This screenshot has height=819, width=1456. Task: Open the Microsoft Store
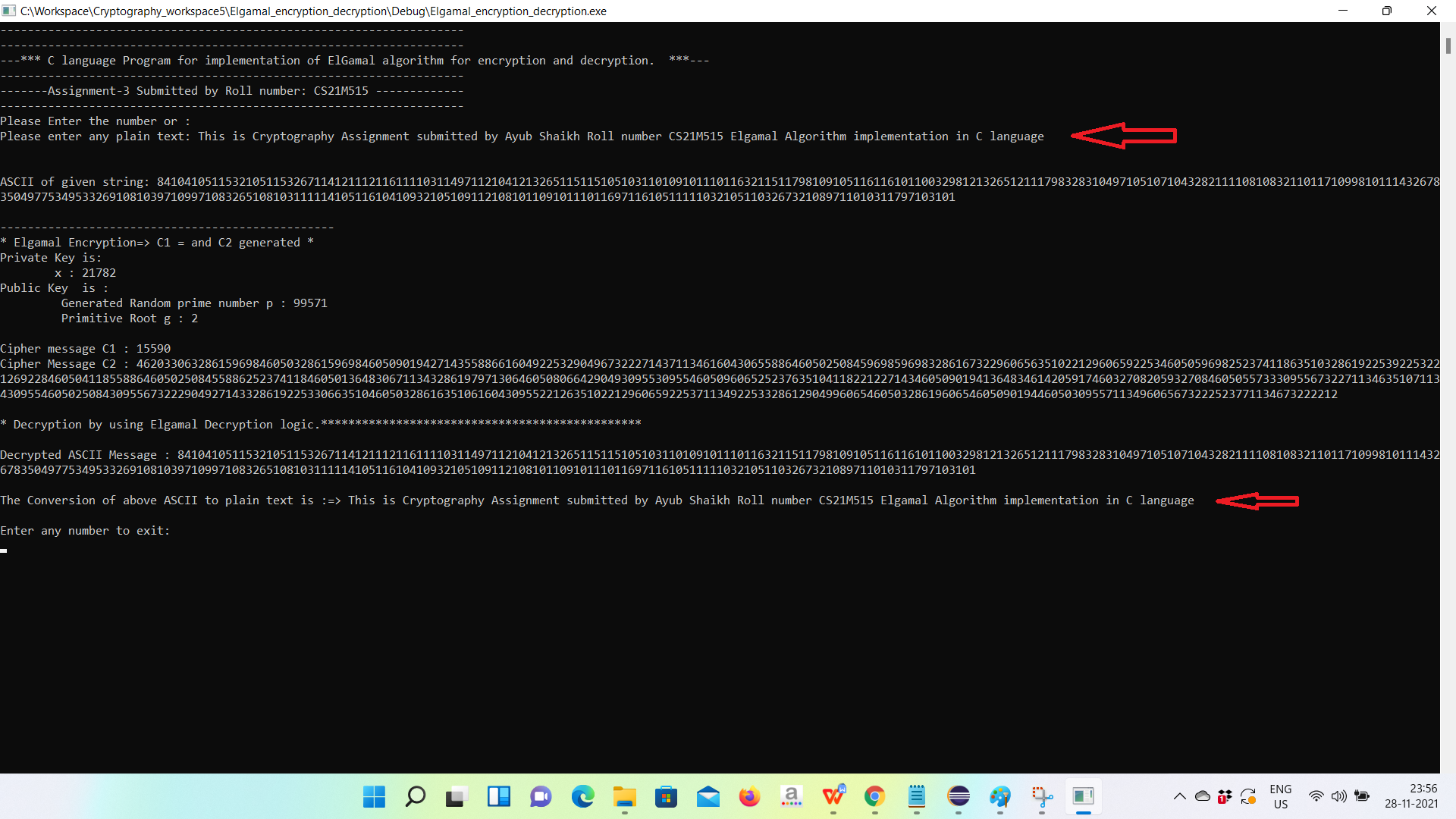(666, 797)
